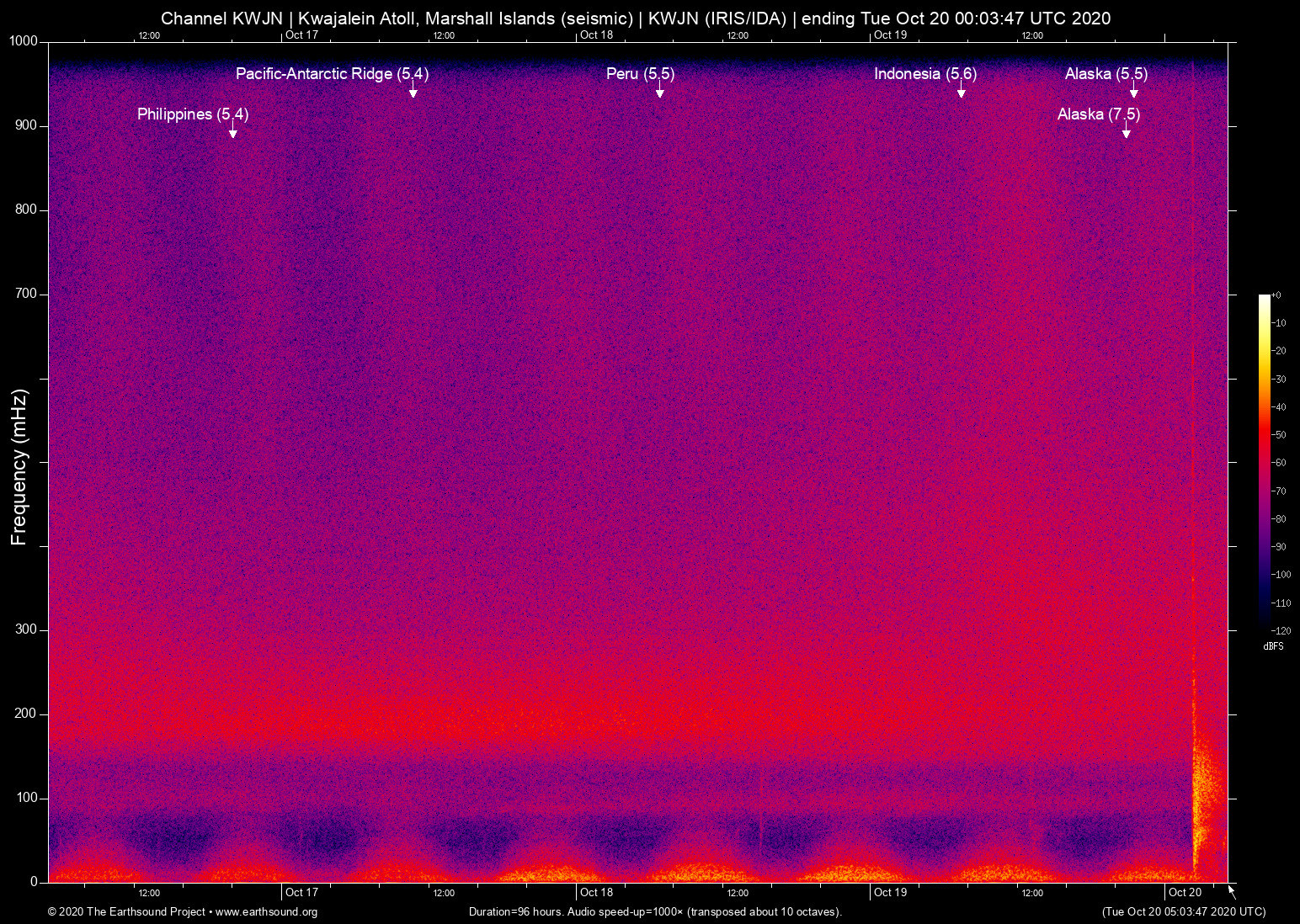Image resolution: width=1300 pixels, height=924 pixels.
Task: Click the dBFS label under the color scale
Action: (1273, 646)
